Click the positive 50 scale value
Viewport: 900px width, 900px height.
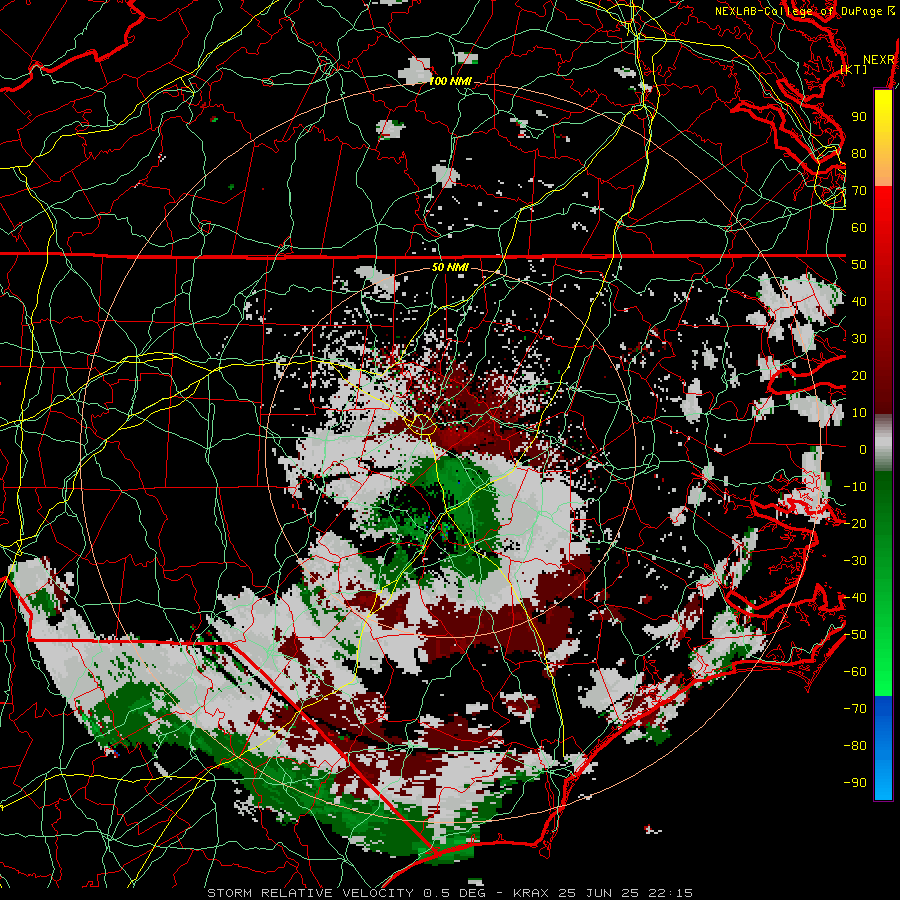tap(859, 265)
